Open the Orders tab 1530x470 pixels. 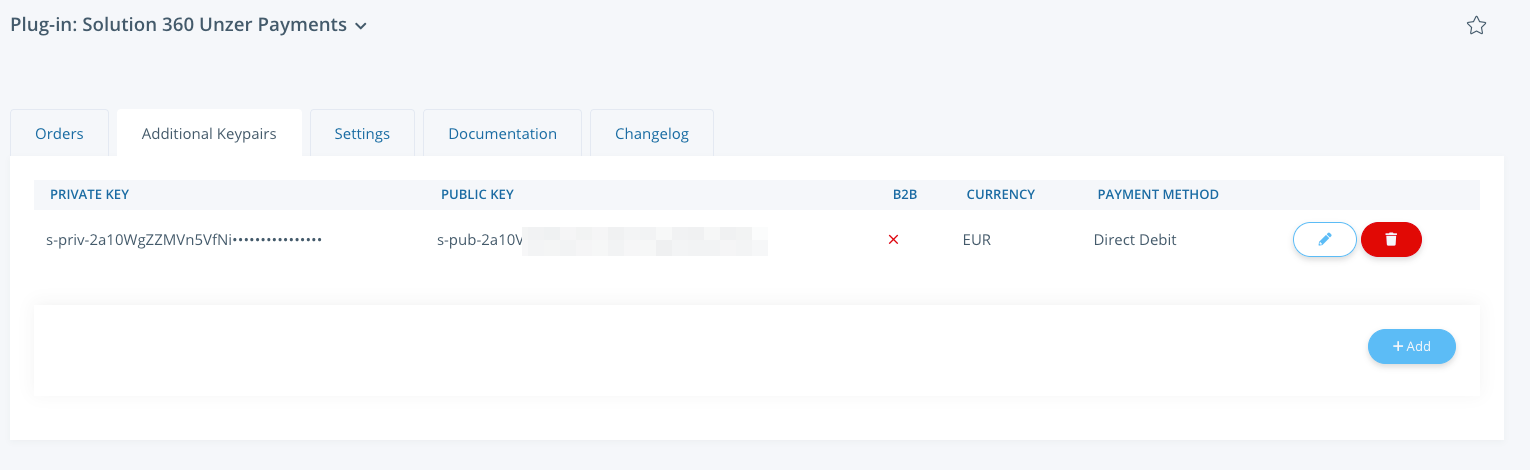pos(59,133)
